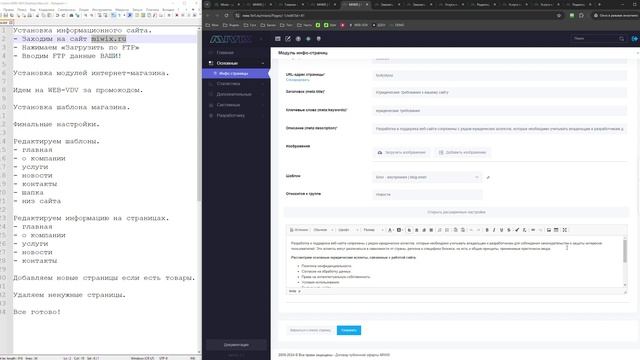The height and width of the screenshot is (360, 640).
Task: Focus the meta title field
Action: pos(500,93)
